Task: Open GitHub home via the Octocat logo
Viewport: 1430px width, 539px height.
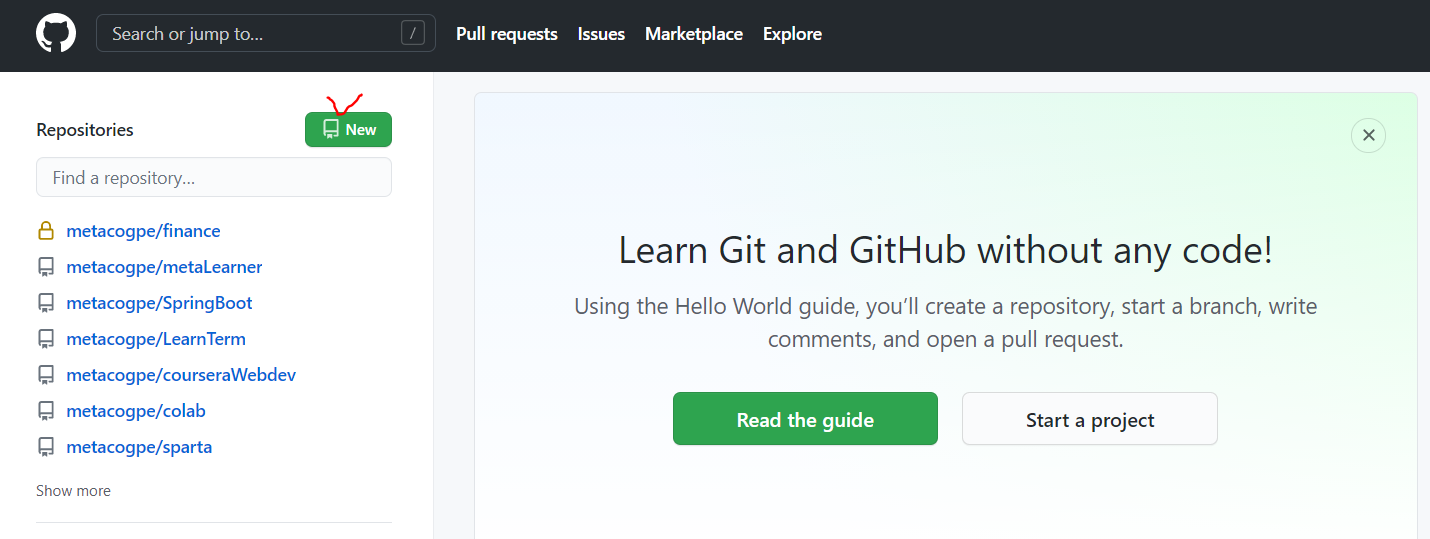Action: point(56,33)
